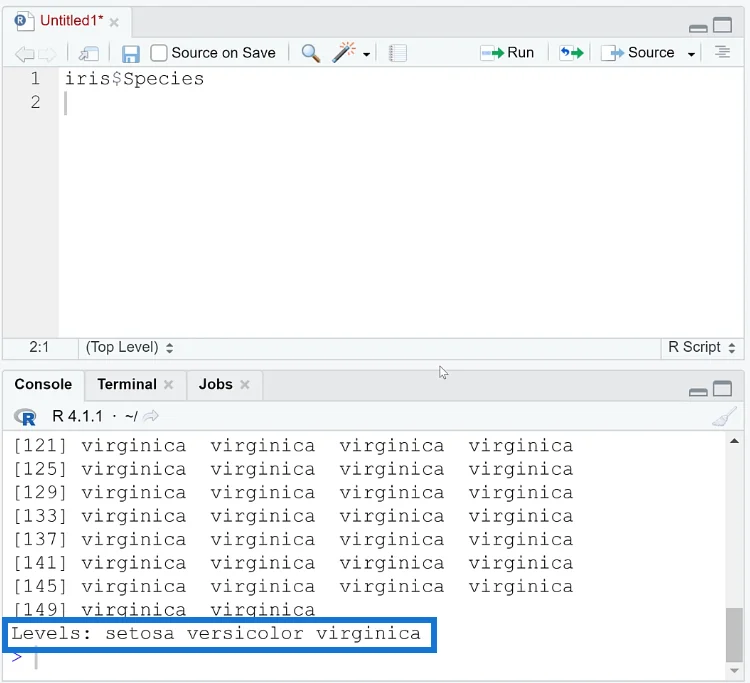
Task: Click the [137] row index in console
Action: coord(40,540)
